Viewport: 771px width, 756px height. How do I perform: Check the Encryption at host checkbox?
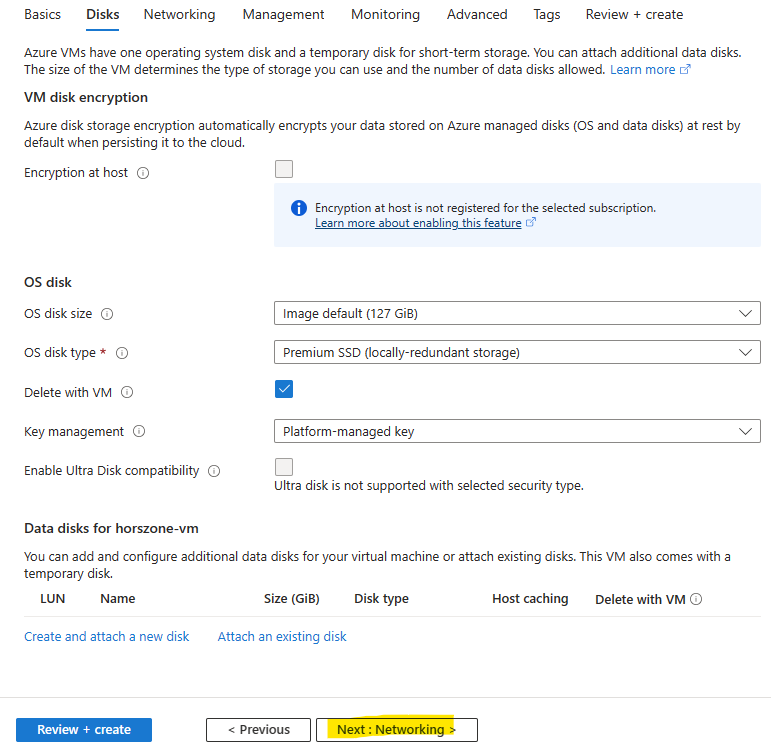(284, 169)
